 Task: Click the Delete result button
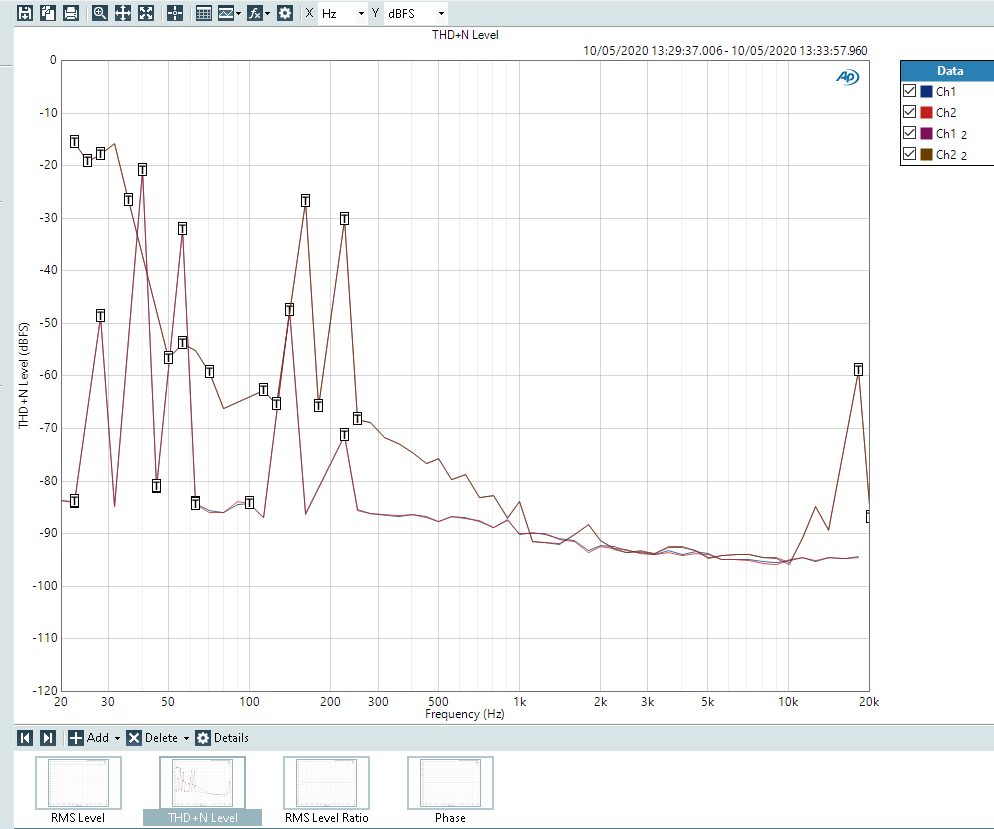click(152, 738)
